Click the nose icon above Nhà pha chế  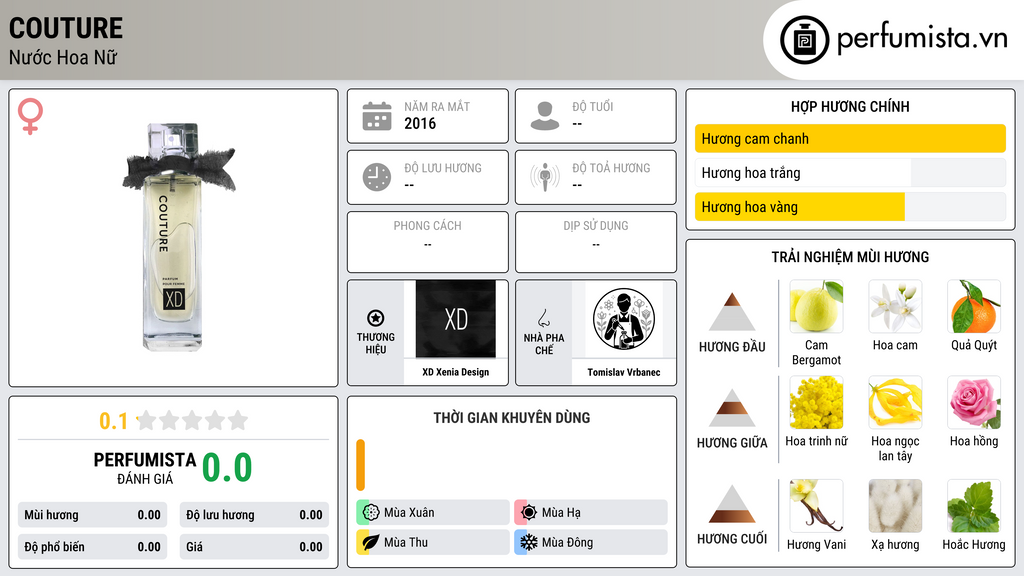click(543, 318)
